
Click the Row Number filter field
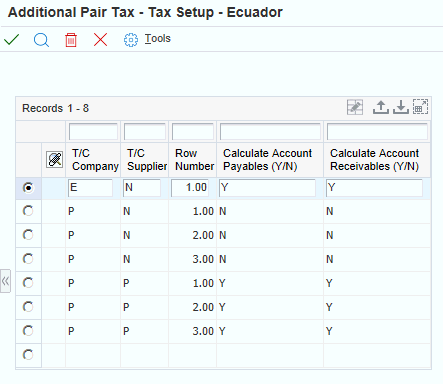coord(193,132)
